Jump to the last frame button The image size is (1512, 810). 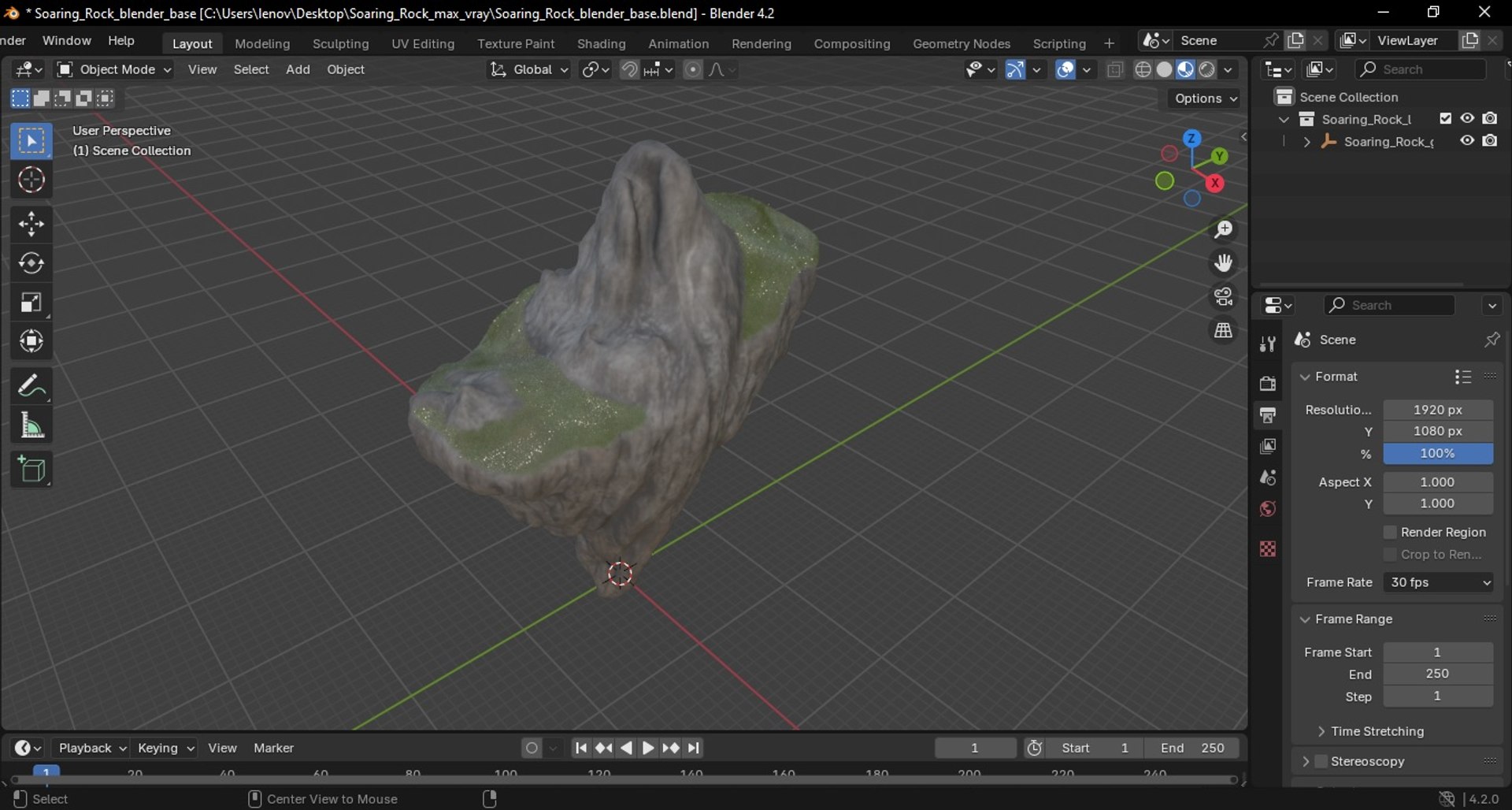click(x=694, y=748)
